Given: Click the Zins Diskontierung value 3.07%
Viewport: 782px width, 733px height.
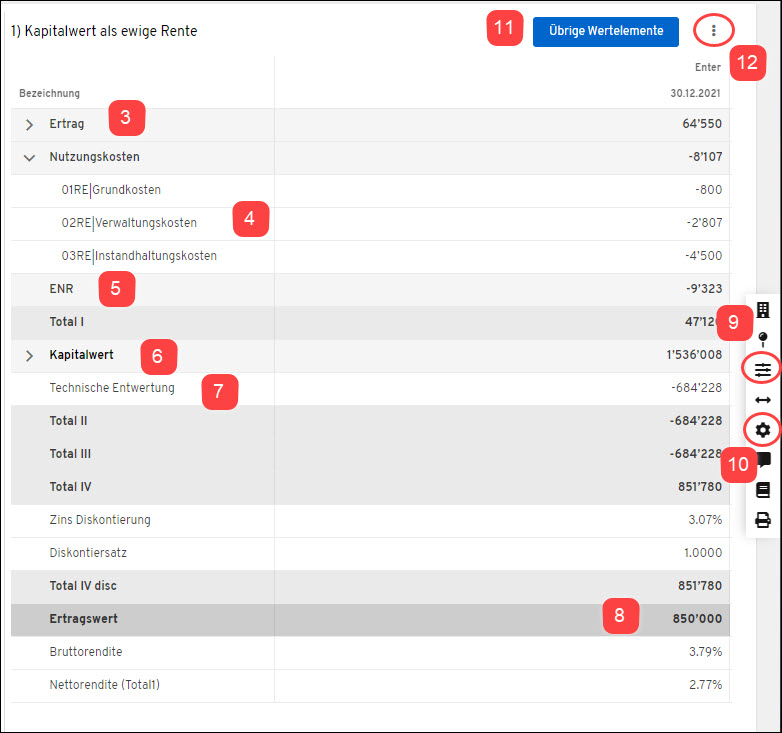Looking at the screenshot, I should pyautogui.click(x=704, y=520).
